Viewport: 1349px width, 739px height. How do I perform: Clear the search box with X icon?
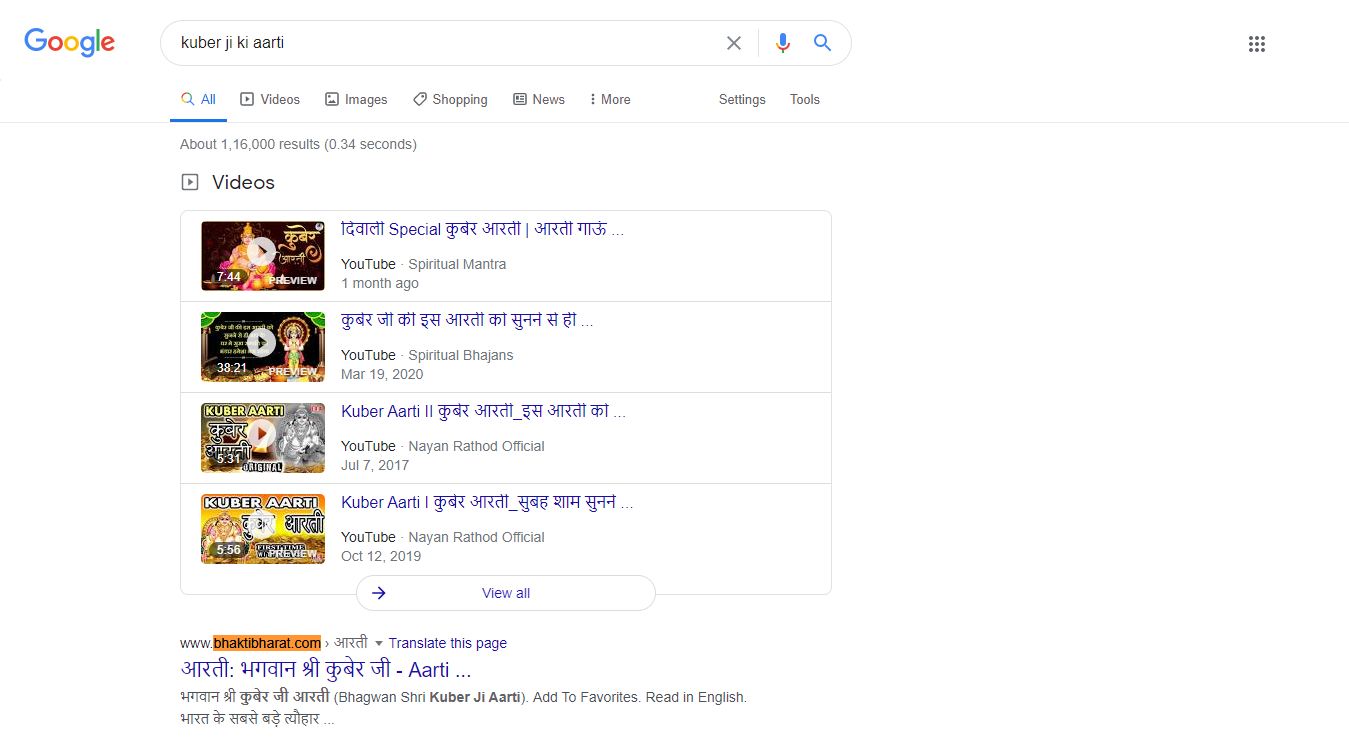pos(734,43)
